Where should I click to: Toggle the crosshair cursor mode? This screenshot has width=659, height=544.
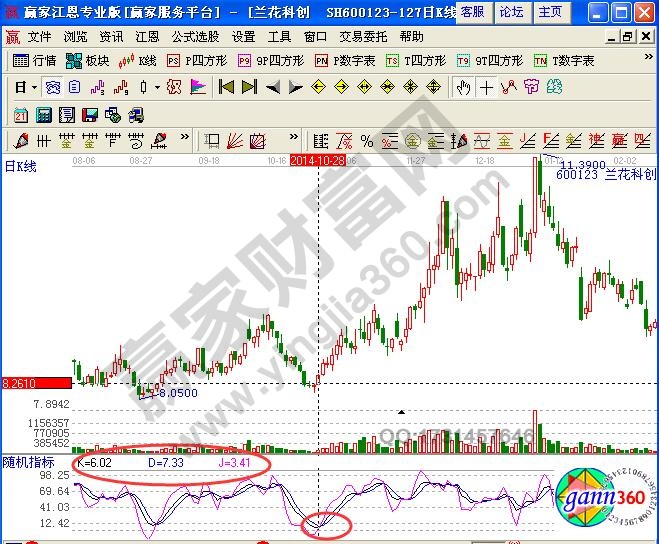click(x=486, y=87)
